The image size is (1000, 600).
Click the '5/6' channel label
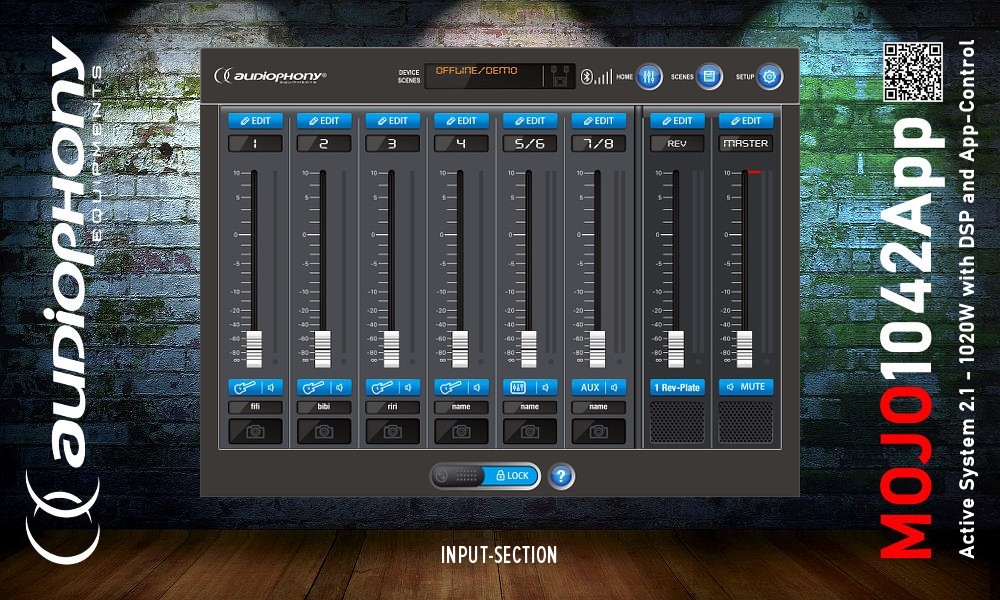tap(530, 143)
